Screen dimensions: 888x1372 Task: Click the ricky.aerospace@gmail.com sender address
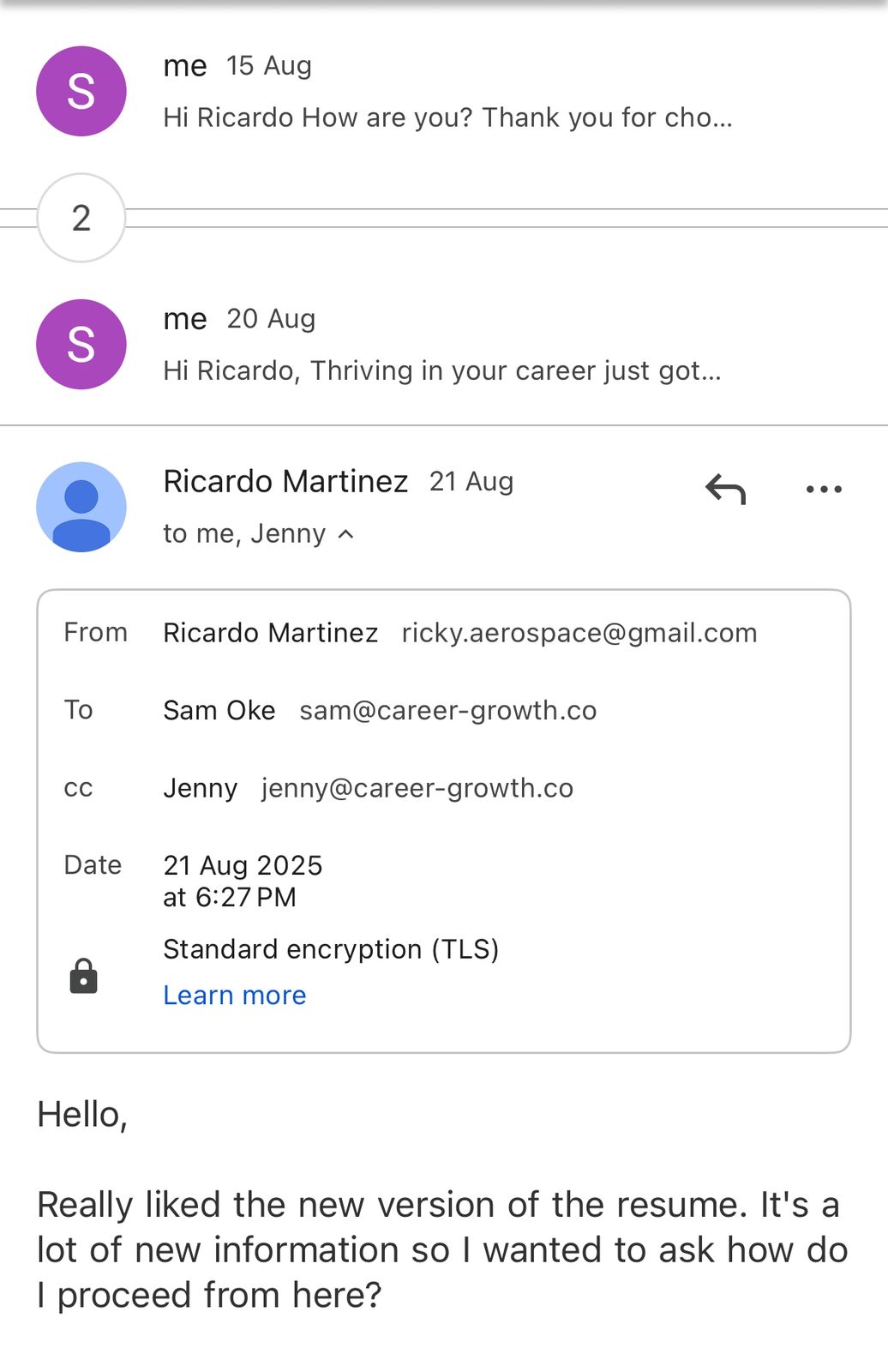579,633
